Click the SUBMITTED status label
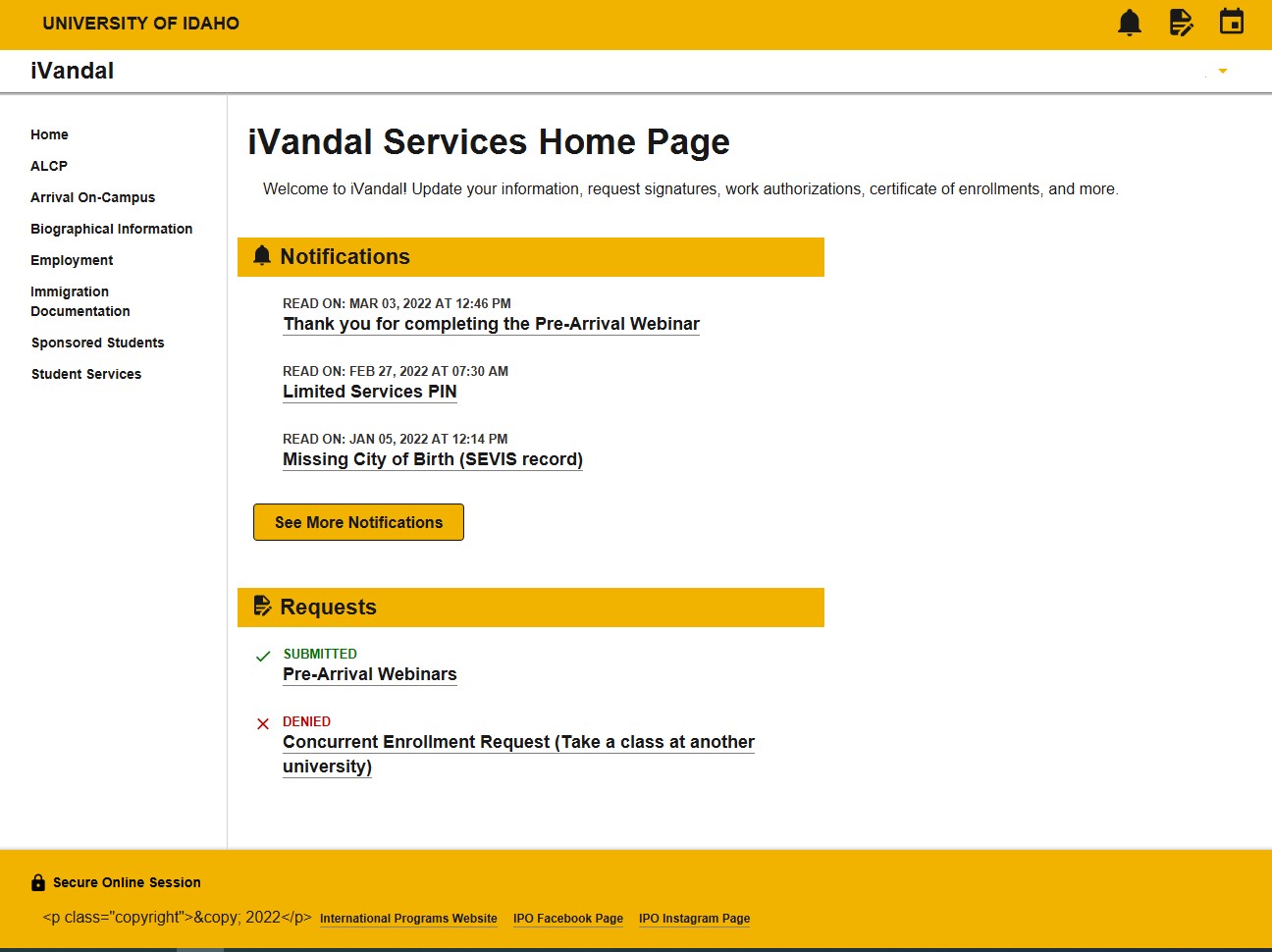Viewport: 1272px width, 952px height. click(320, 654)
